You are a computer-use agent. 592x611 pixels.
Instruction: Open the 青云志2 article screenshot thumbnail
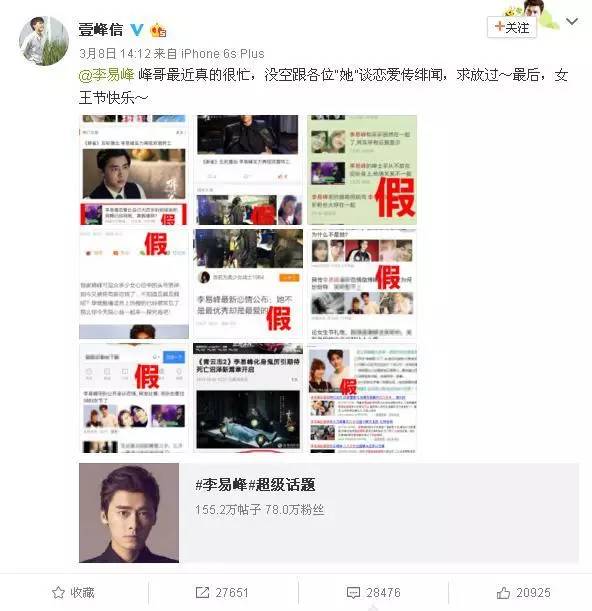248,398
